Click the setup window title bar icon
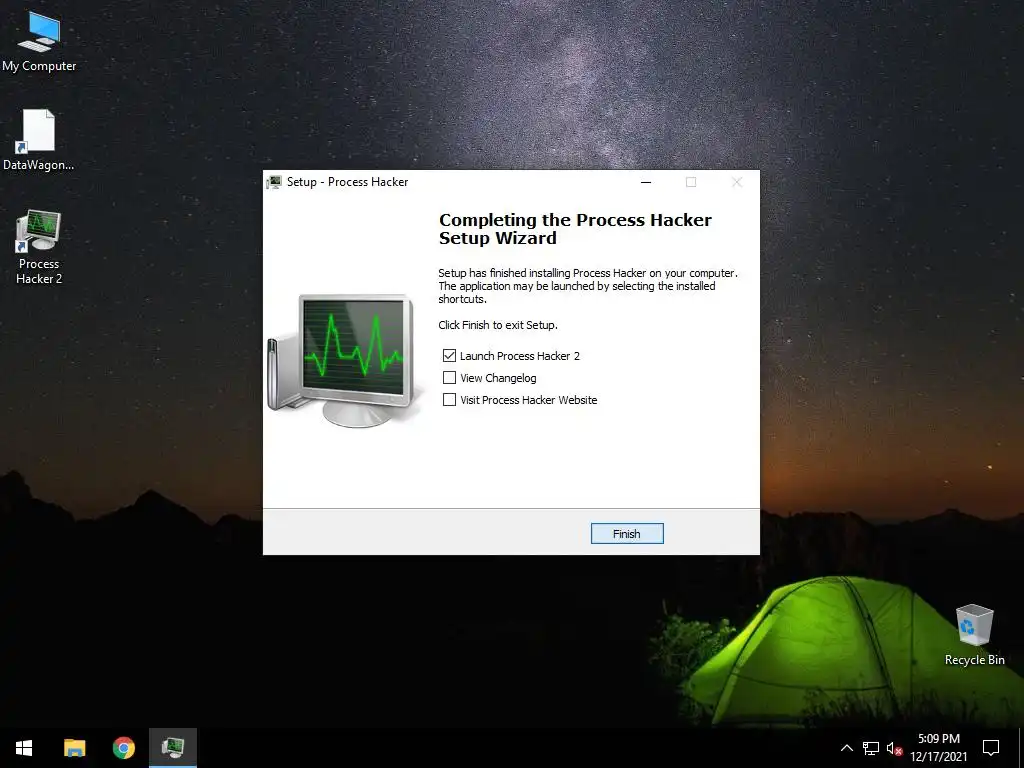This screenshot has width=1024, height=768. click(x=274, y=182)
